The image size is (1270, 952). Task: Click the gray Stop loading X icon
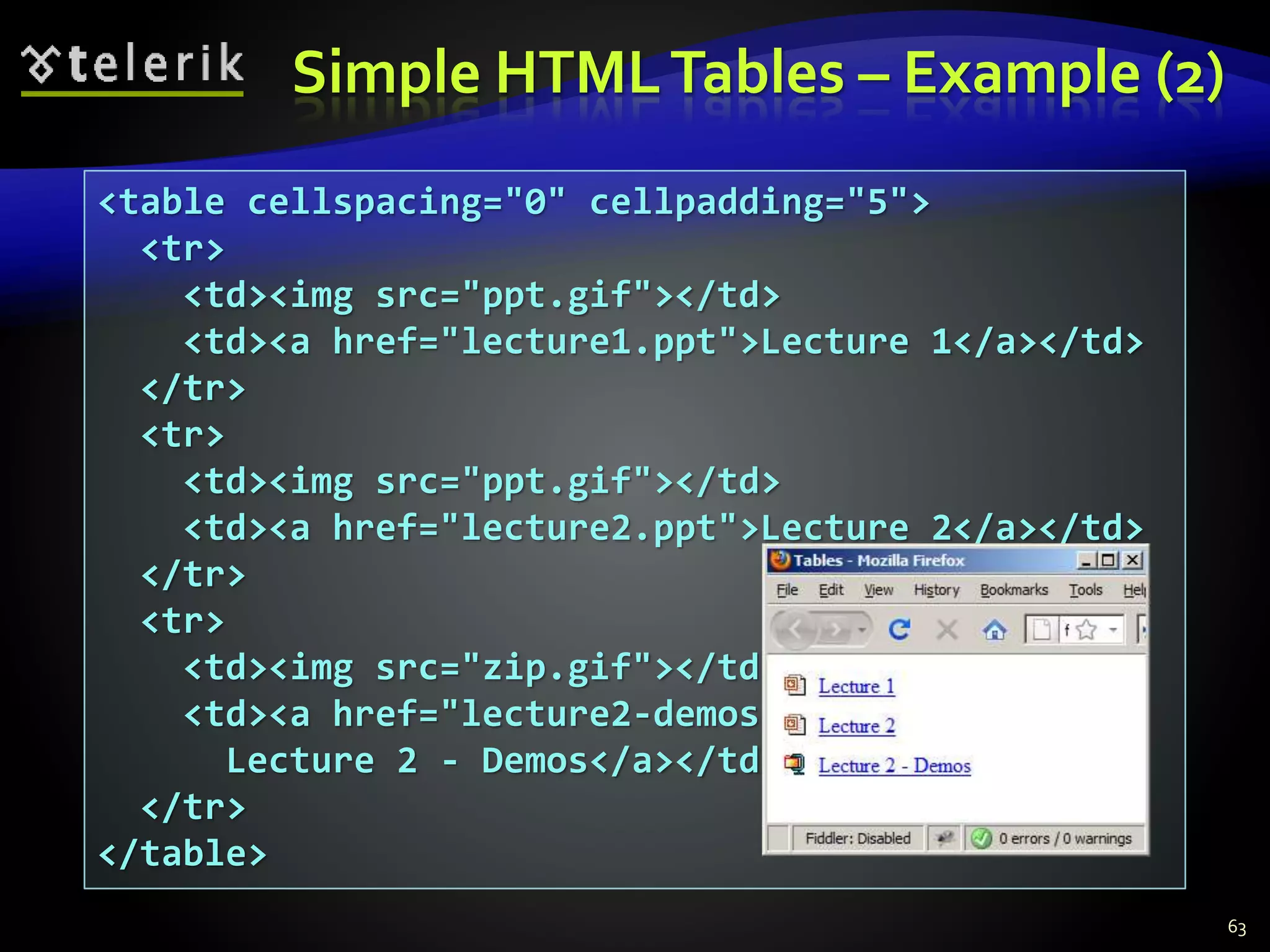(947, 630)
